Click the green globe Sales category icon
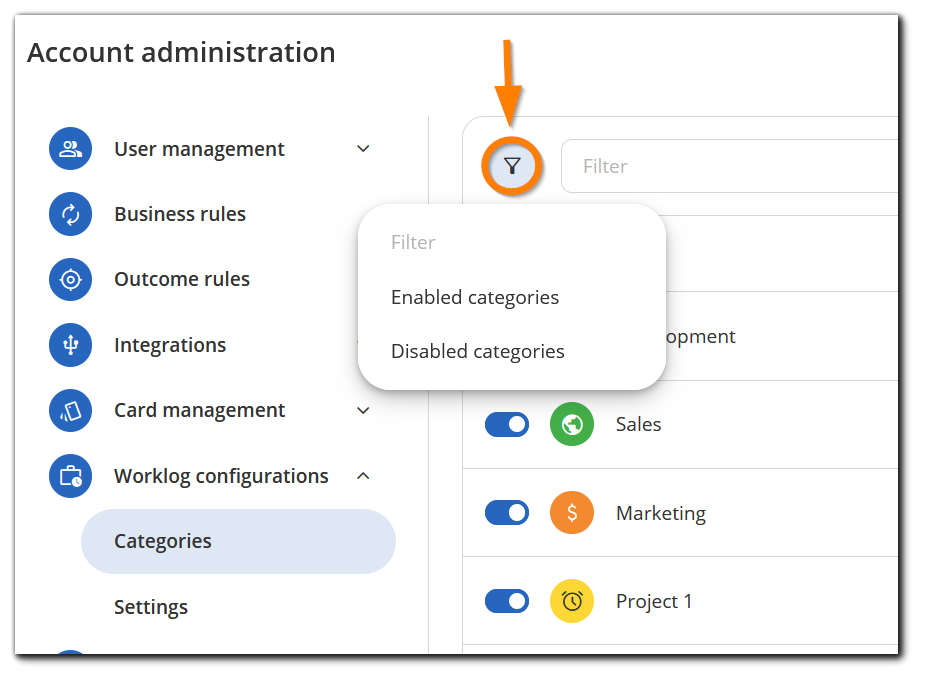The image size is (925, 681). [572, 424]
